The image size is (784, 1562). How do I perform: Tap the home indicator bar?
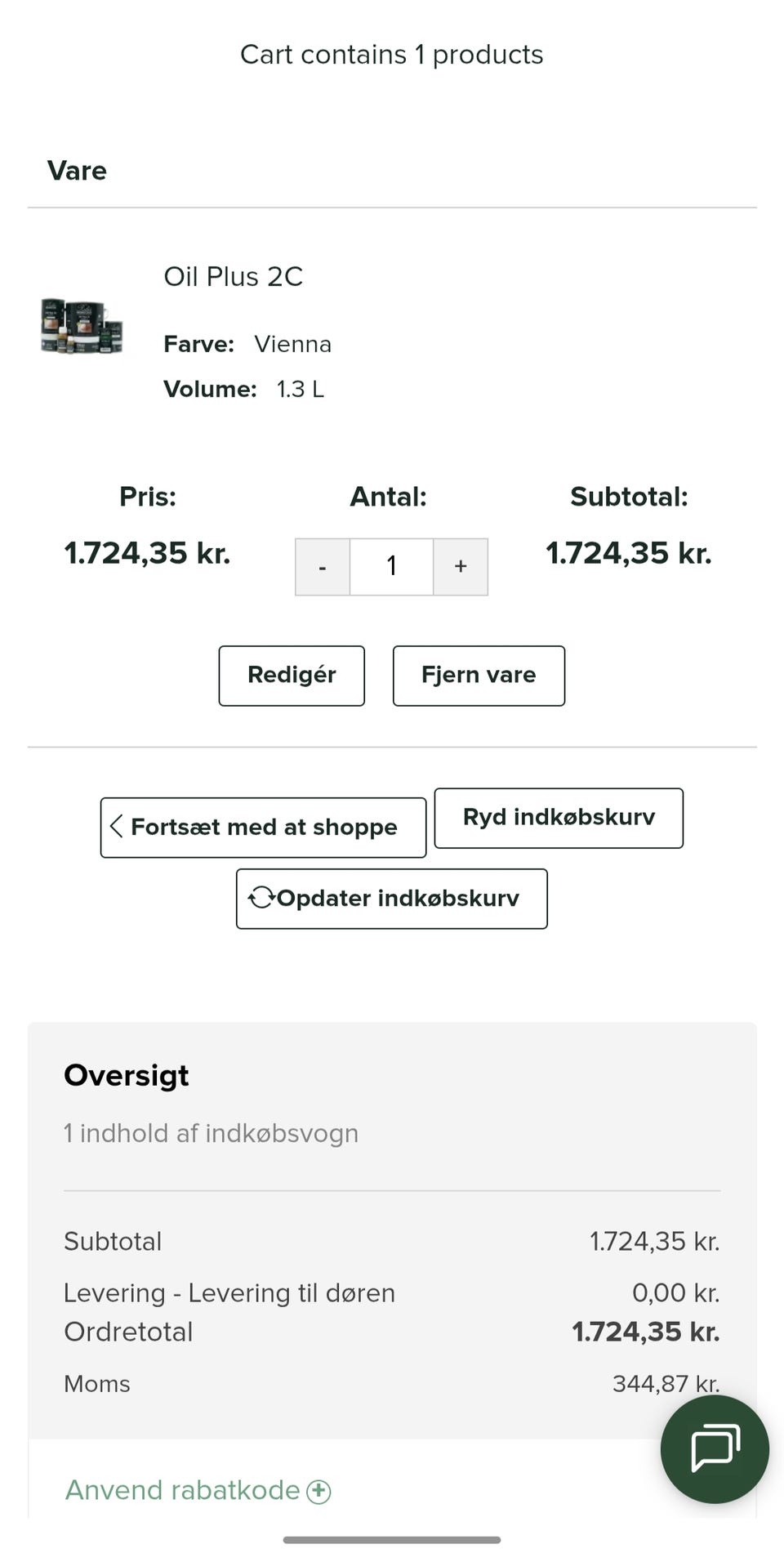coord(392,1540)
